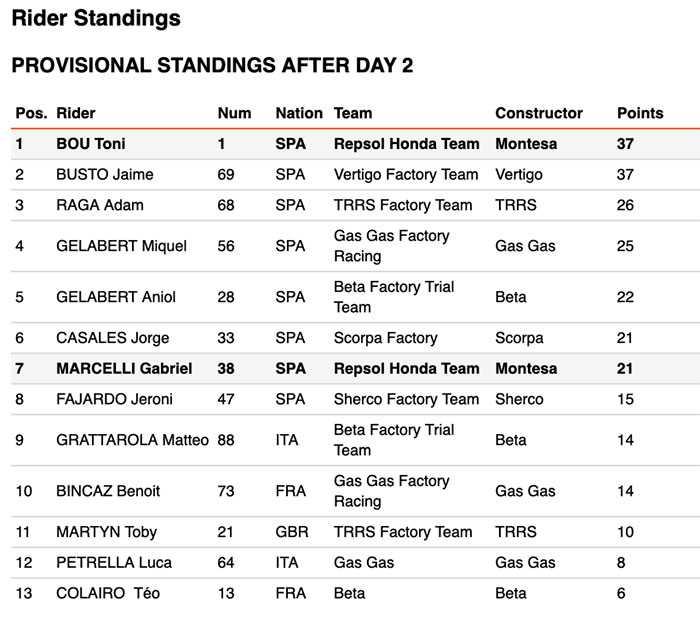Click the Points column header

(640, 113)
